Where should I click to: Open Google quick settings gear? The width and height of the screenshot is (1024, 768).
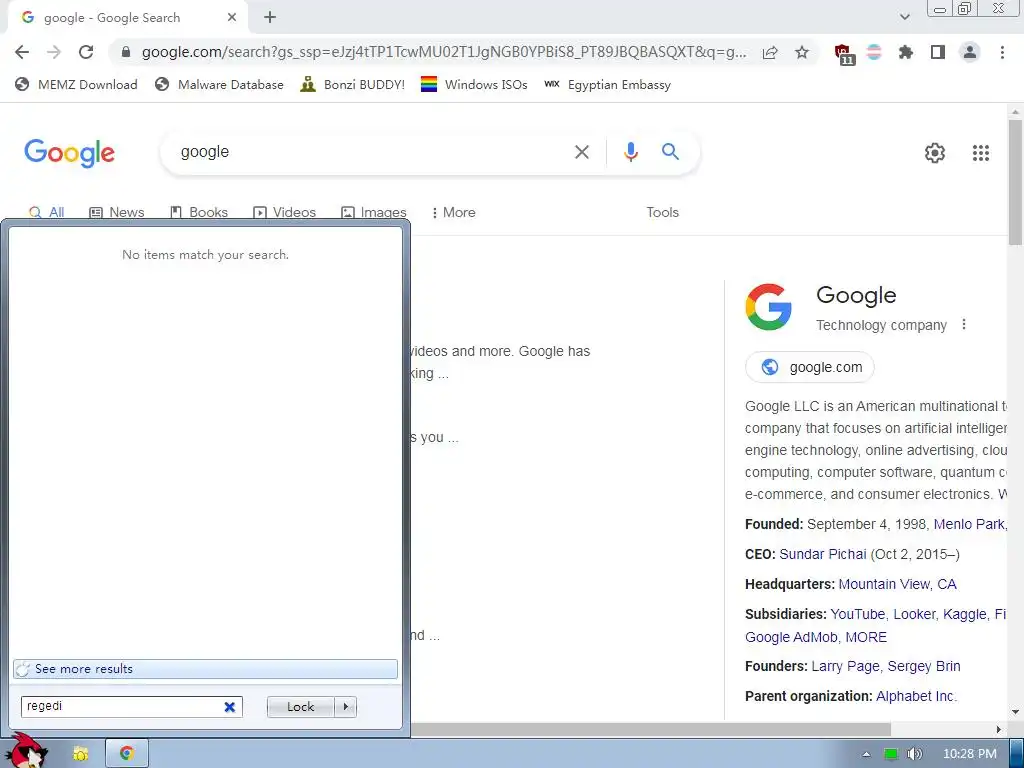click(x=935, y=153)
